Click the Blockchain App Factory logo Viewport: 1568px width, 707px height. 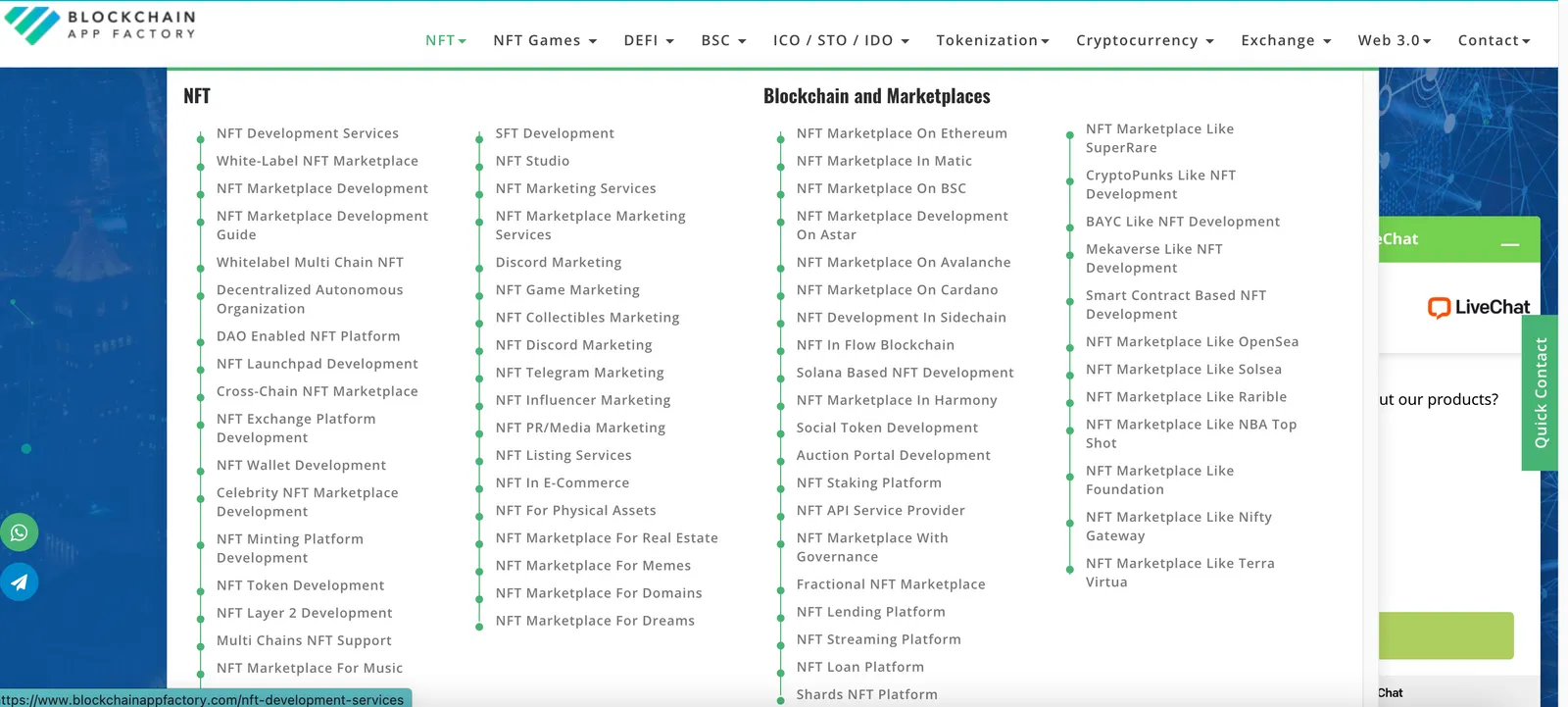click(100, 25)
